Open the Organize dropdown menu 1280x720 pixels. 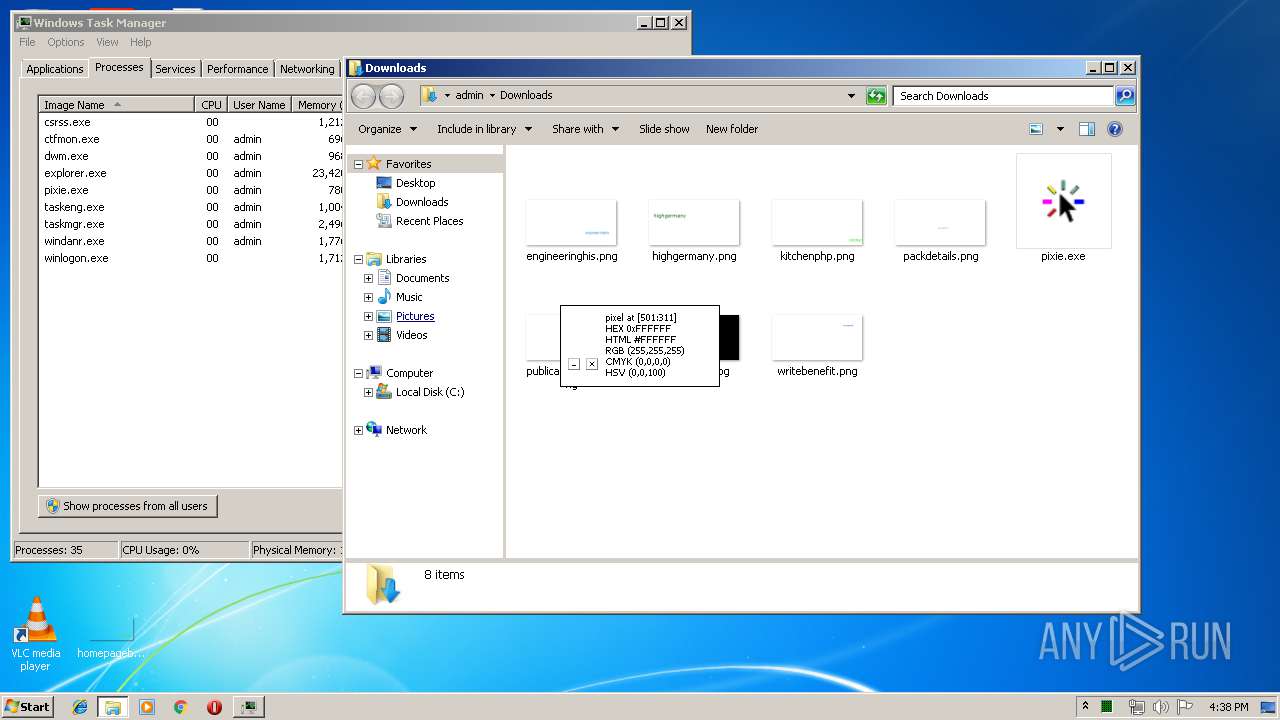tap(387, 129)
